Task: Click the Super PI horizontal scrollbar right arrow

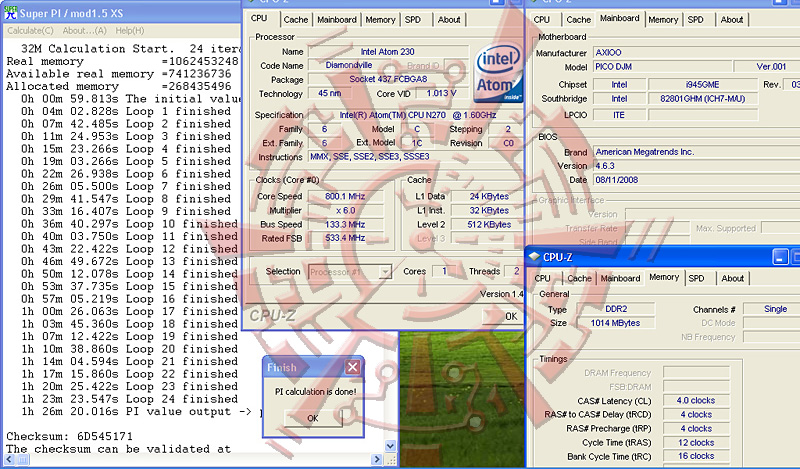Action: (377, 459)
